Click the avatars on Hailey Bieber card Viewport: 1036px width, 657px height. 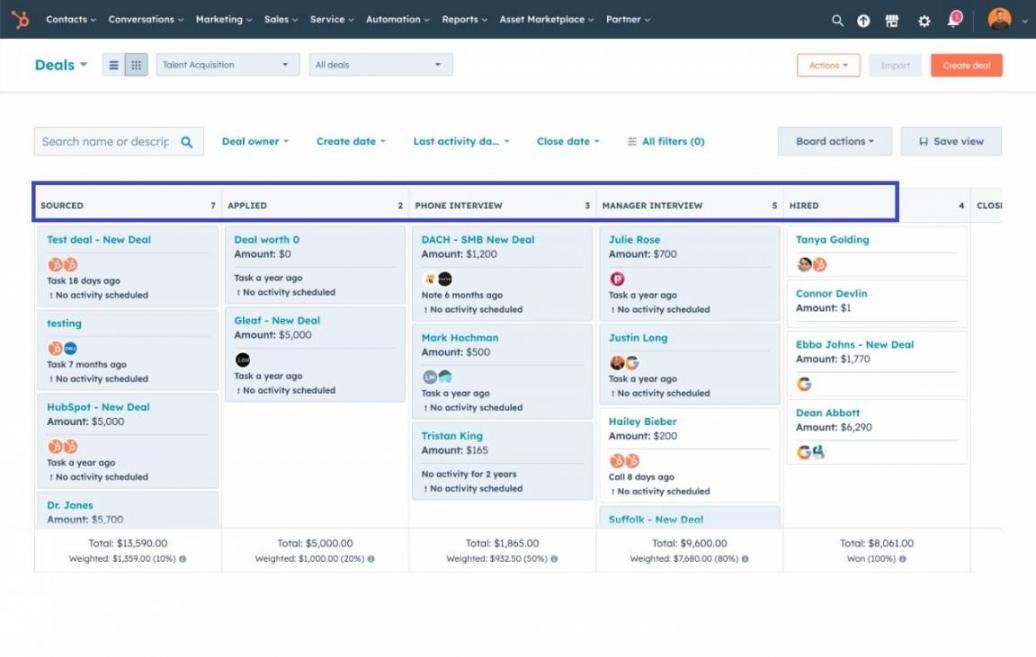pos(624,461)
